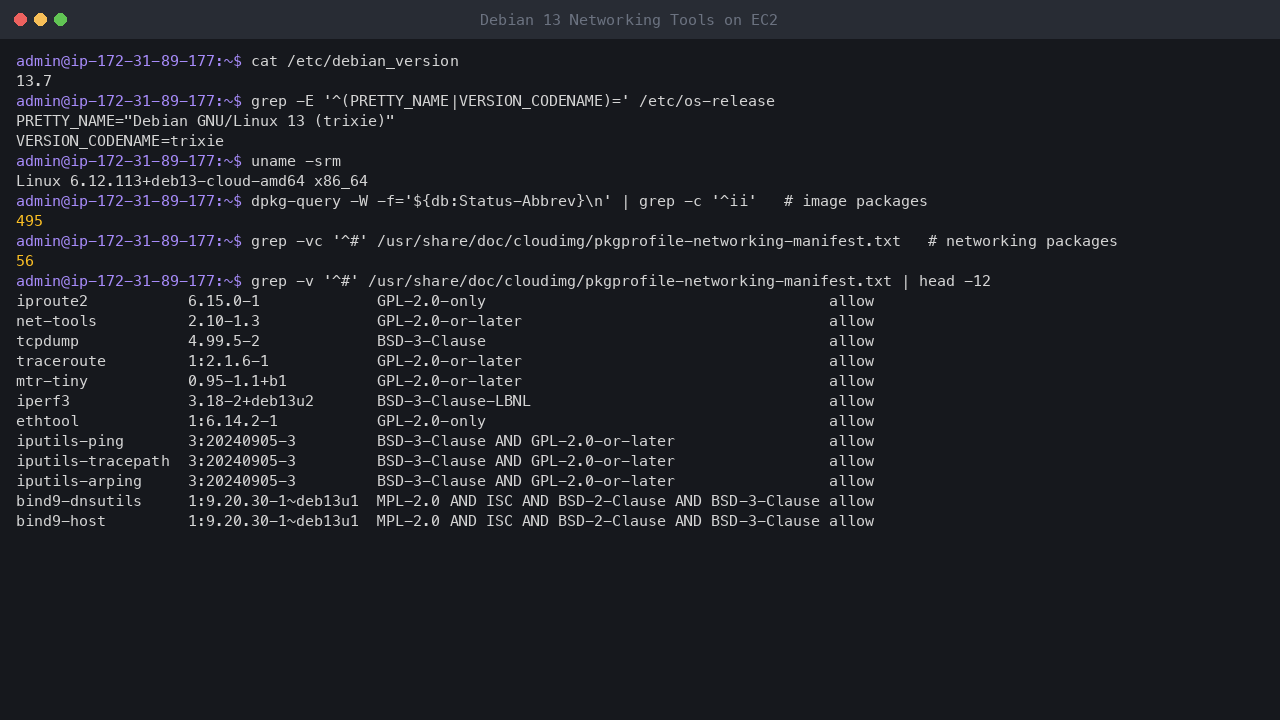Click the 'tcpdump' package name

47,341
